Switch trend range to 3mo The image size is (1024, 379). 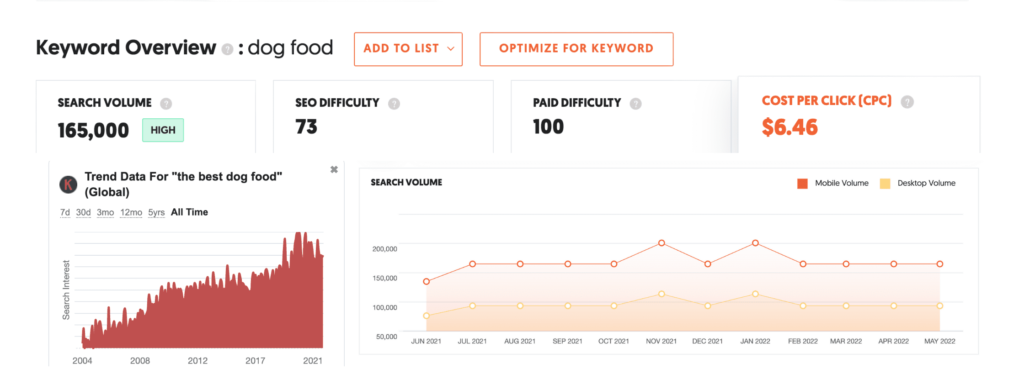coord(106,212)
